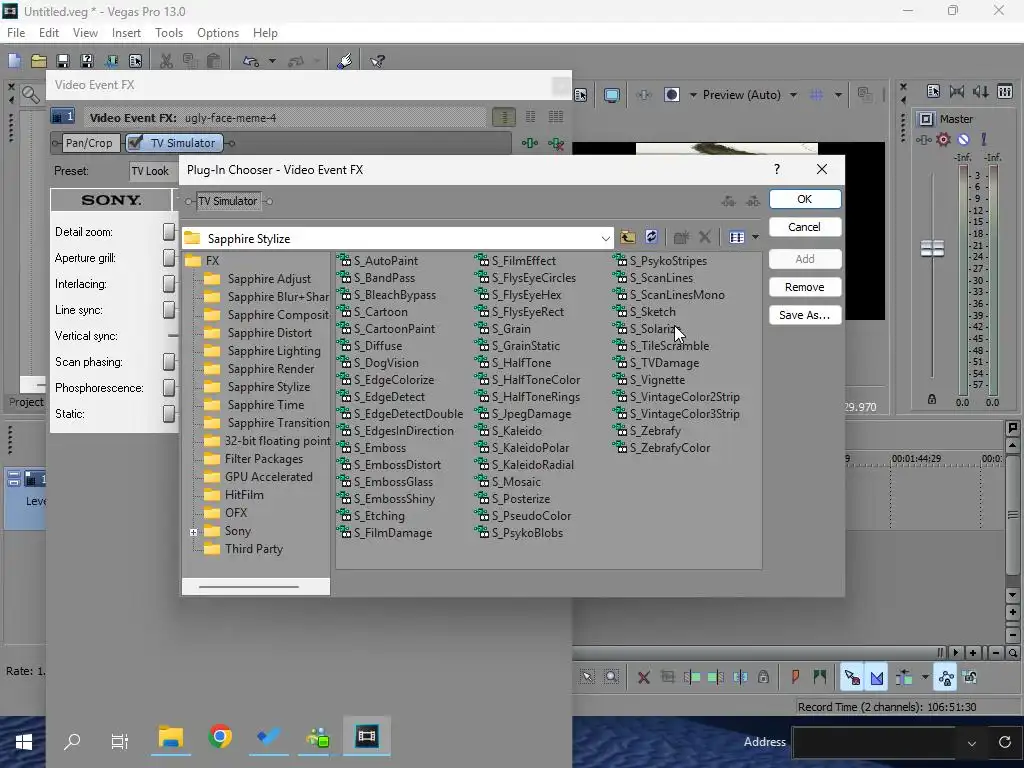Open the Edit menu

49,33
